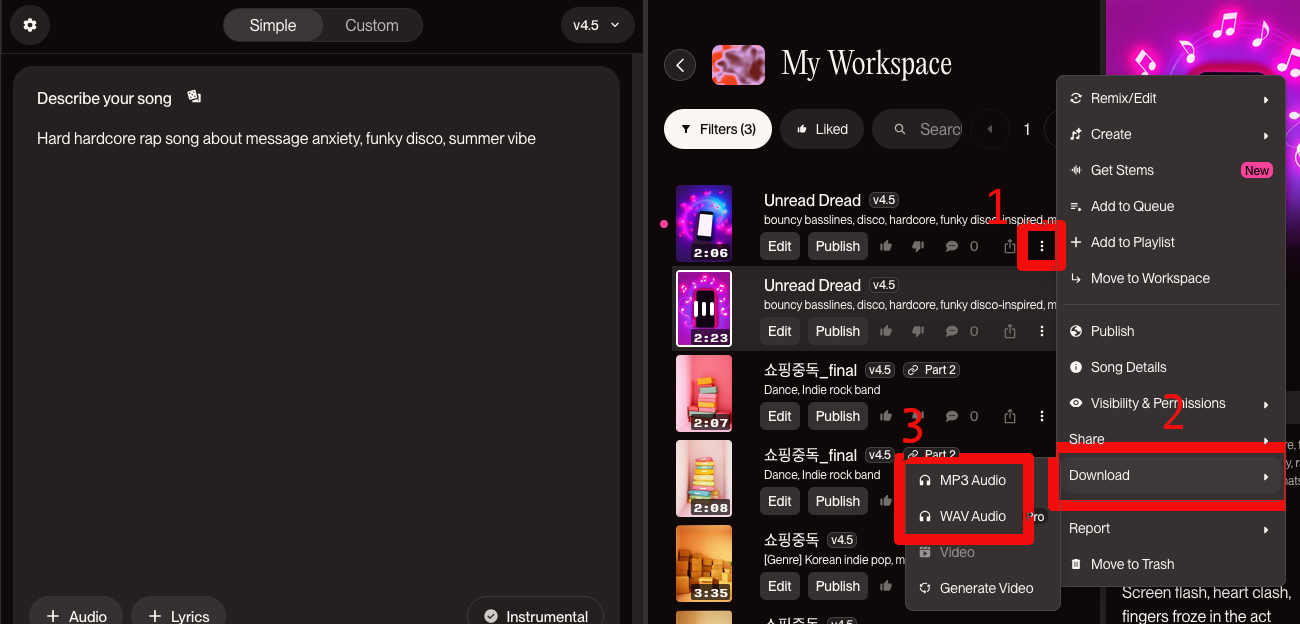Open the v4.5 model version dropdown
Screen dimensions: 1300x624
click(598, 25)
